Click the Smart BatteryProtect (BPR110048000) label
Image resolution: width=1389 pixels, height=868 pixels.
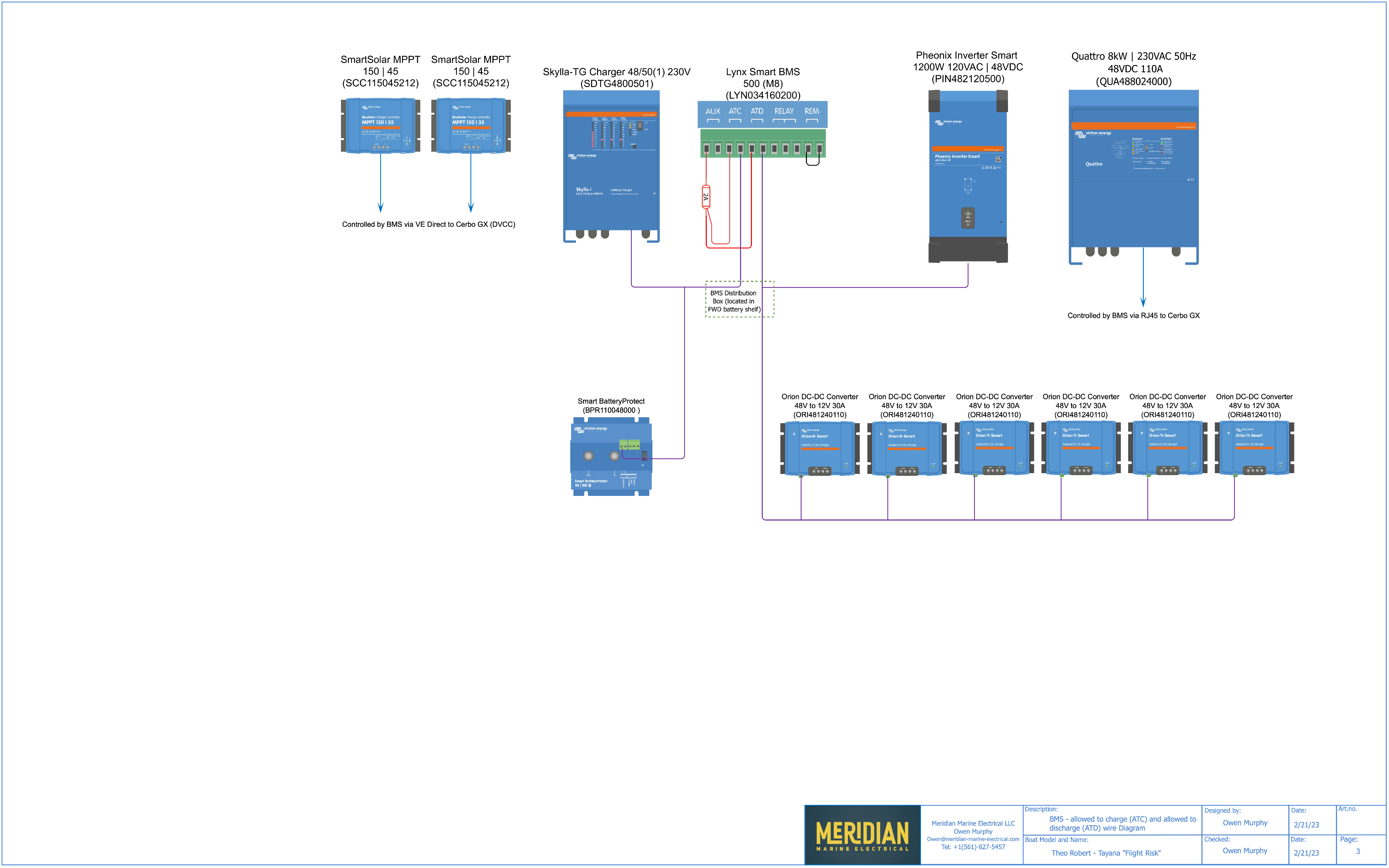(x=611, y=405)
